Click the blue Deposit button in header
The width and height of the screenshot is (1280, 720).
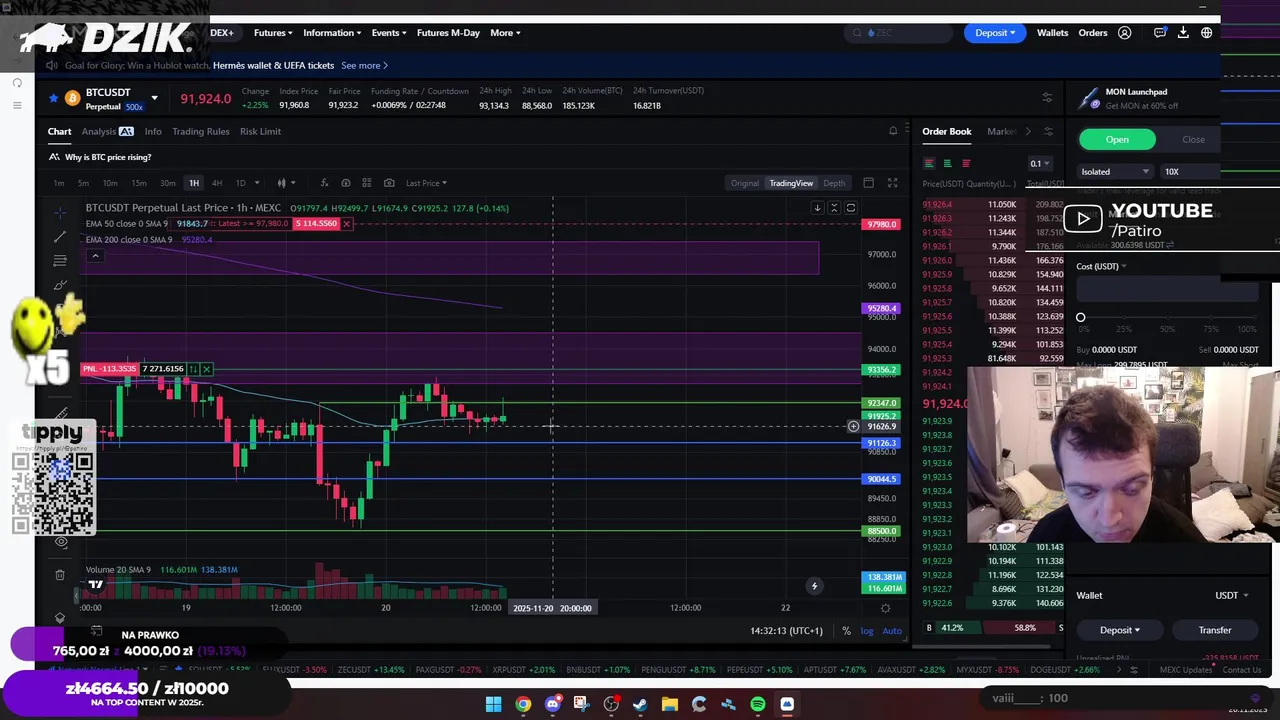coord(995,33)
